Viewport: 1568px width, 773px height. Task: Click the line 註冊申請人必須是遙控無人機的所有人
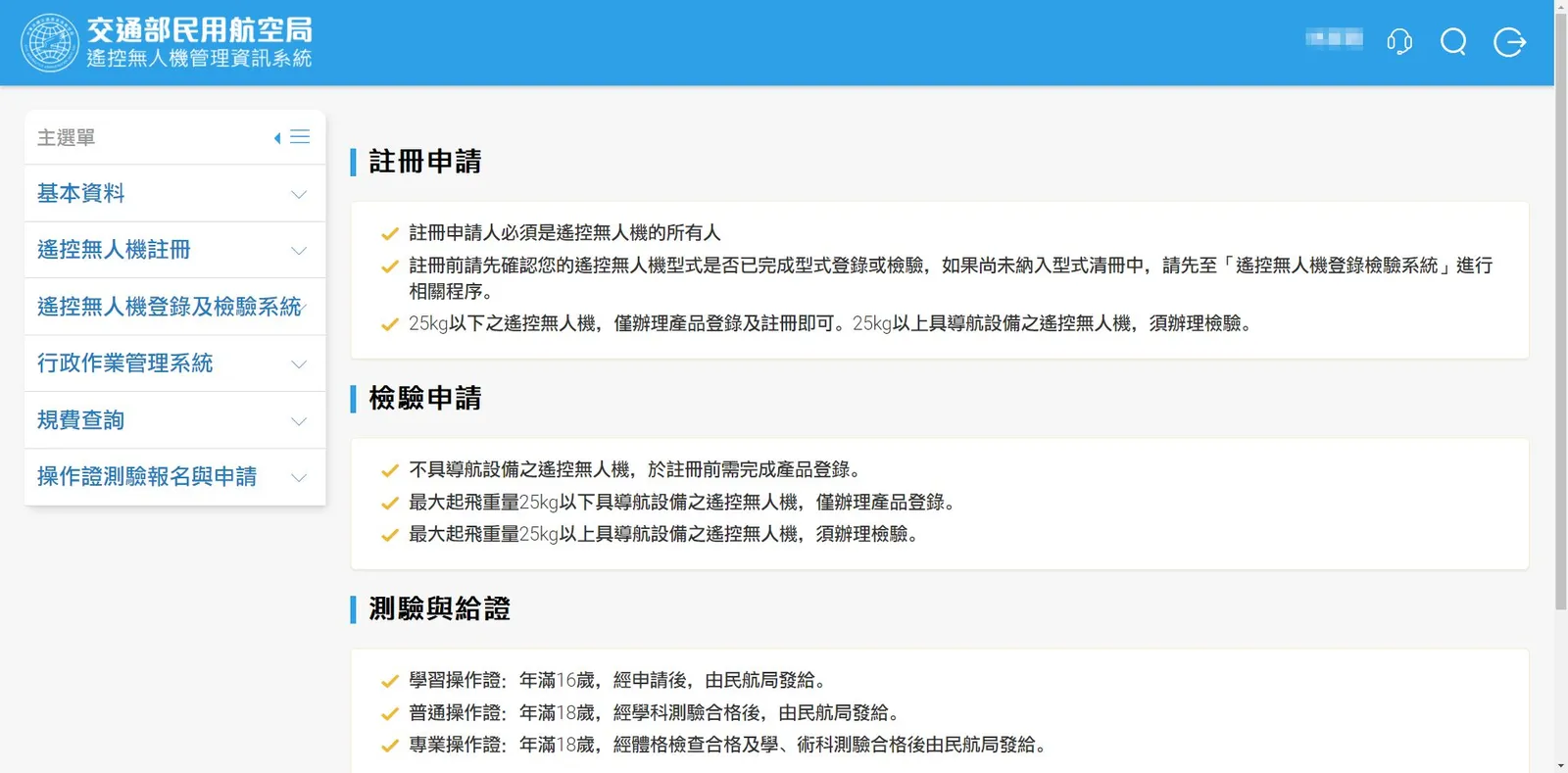(x=564, y=233)
